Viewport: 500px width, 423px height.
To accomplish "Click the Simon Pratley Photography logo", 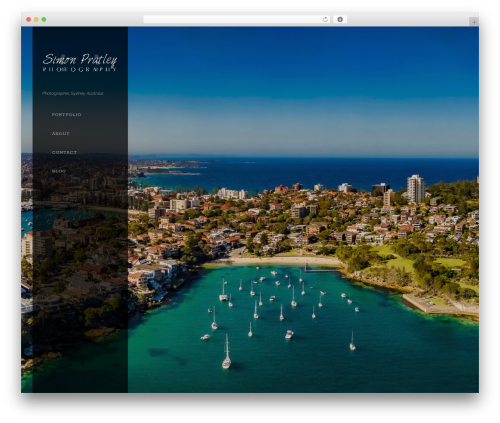I will (x=80, y=62).
